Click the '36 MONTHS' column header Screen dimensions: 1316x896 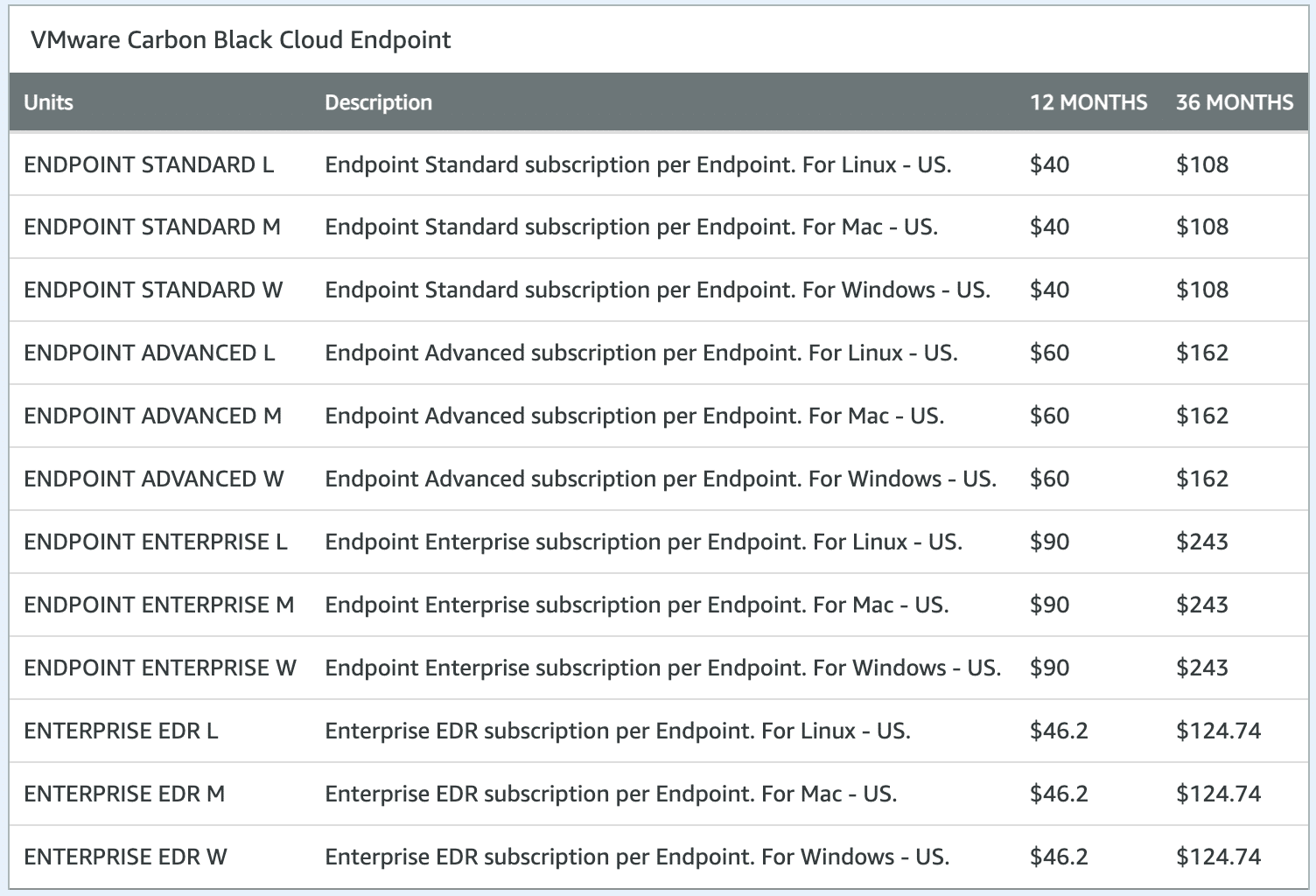coord(1234,102)
